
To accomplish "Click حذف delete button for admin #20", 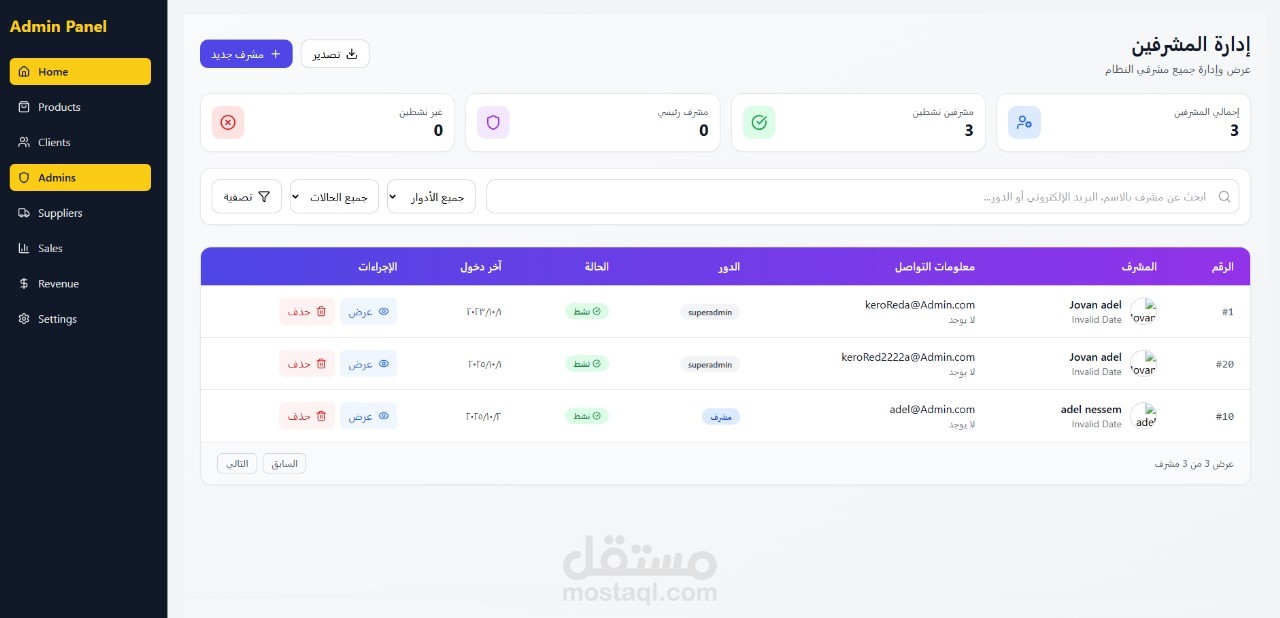I will (x=307, y=364).
